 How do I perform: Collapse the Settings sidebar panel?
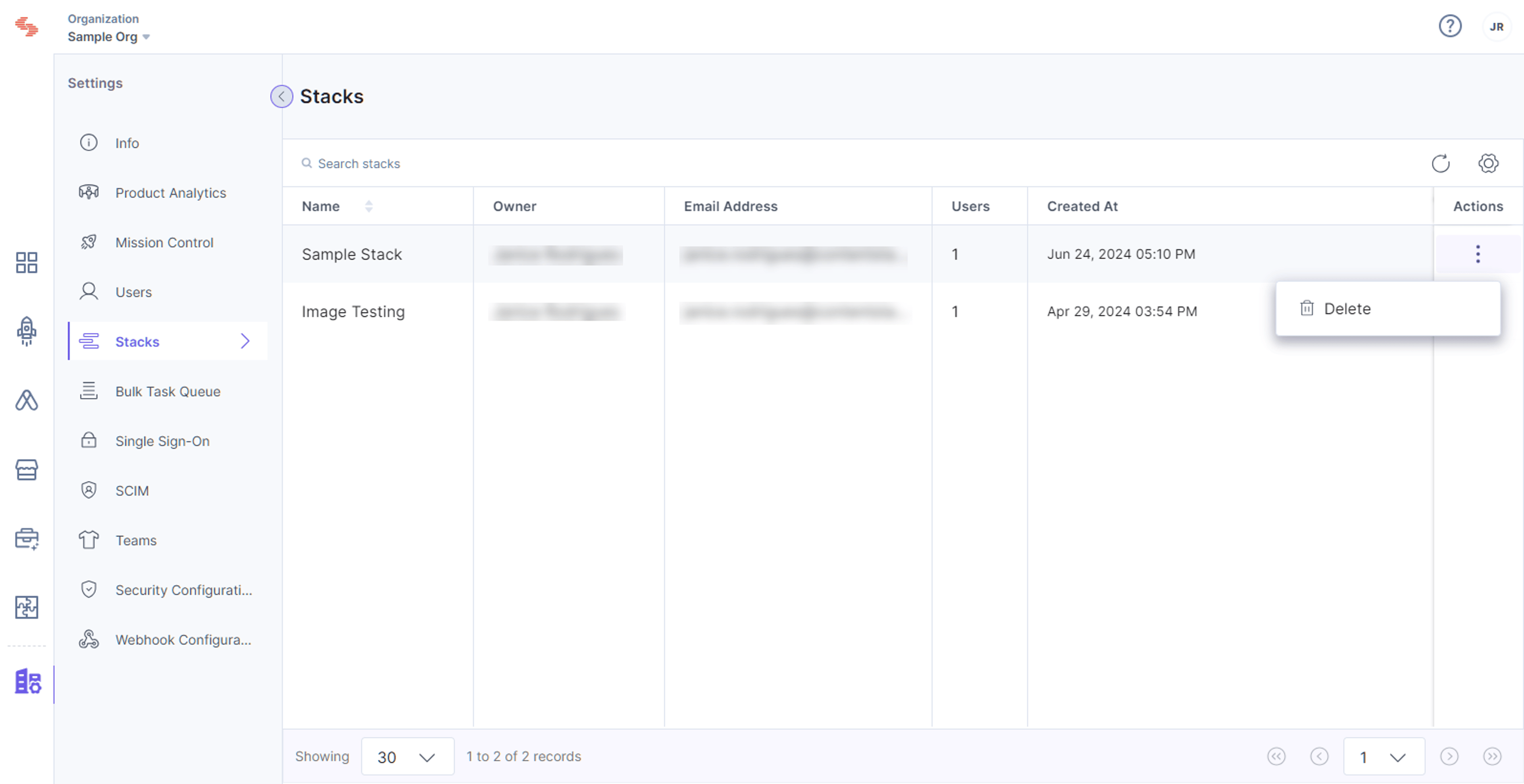click(282, 96)
